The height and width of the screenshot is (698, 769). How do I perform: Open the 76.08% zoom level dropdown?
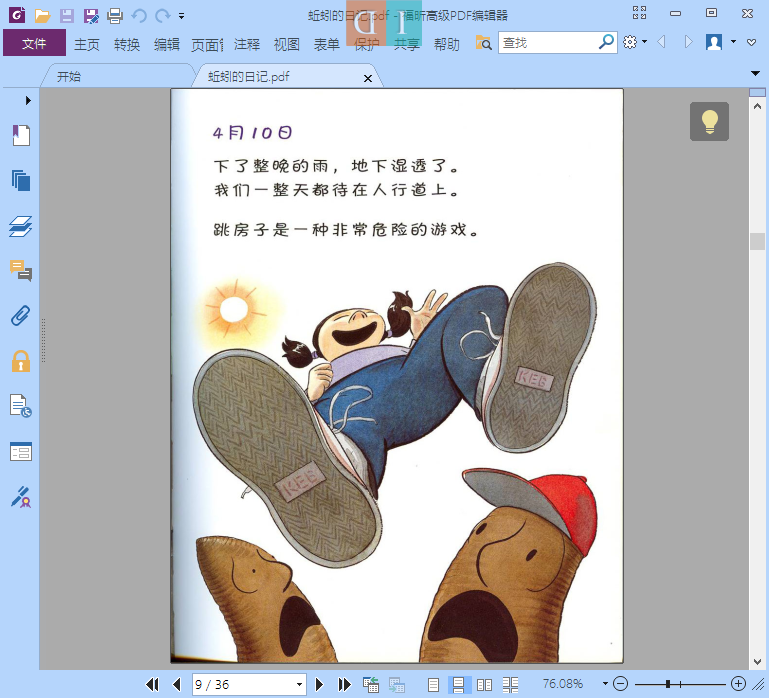click(605, 684)
